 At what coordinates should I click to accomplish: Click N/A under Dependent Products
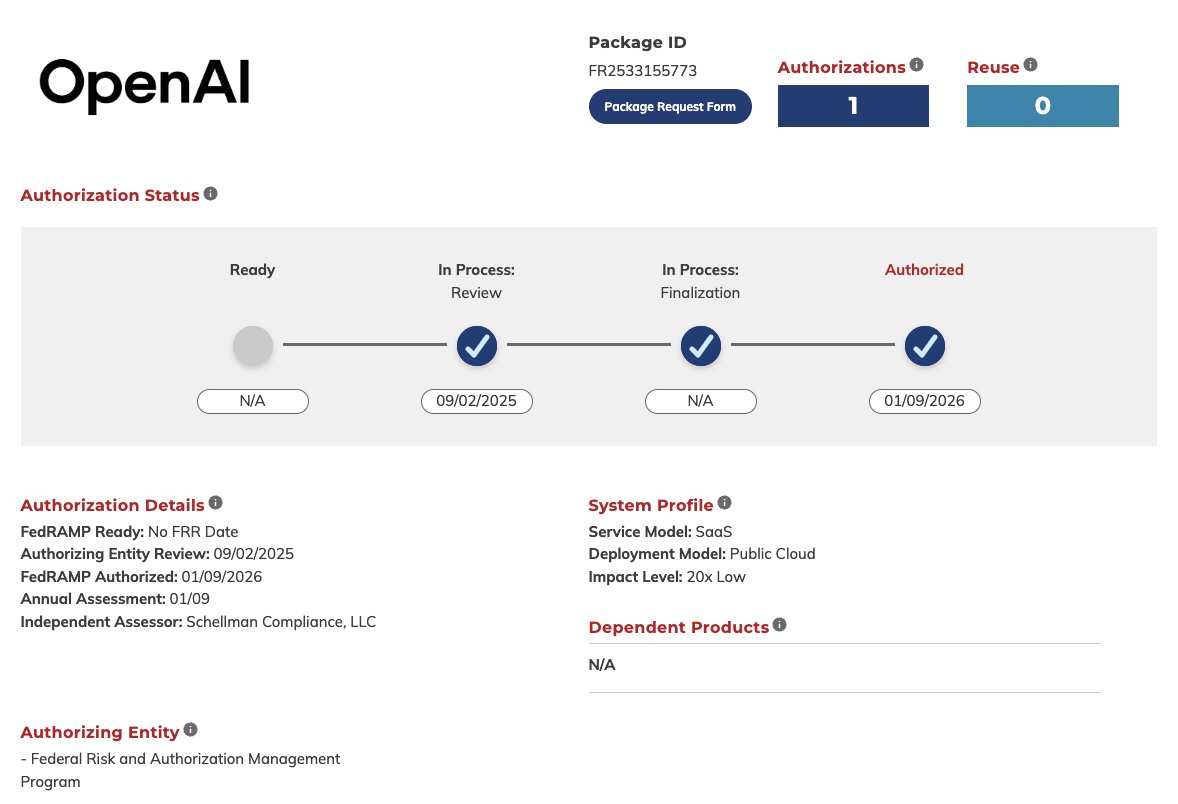pyautogui.click(x=602, y=665)
